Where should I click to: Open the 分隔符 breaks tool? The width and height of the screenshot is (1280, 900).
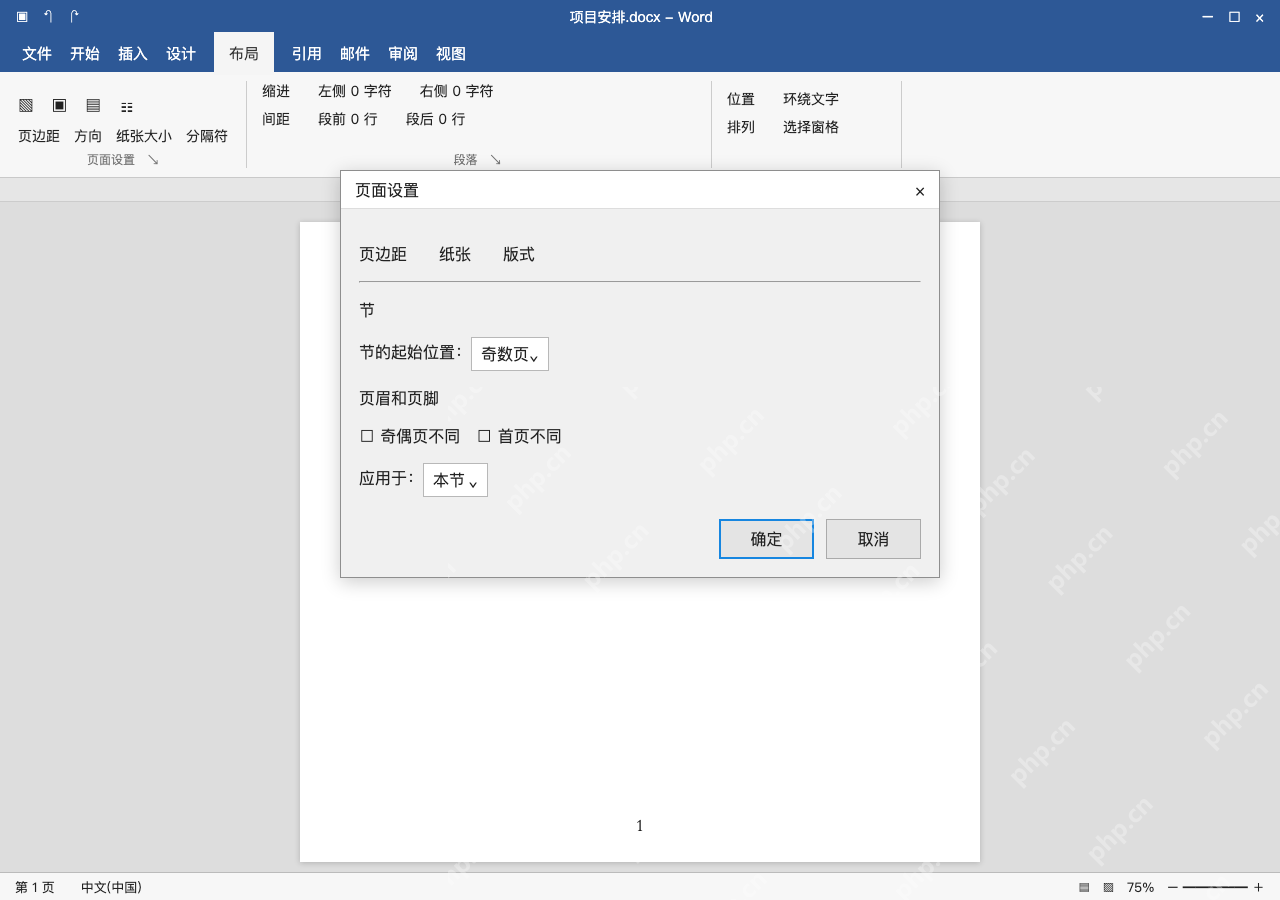click(x=207, y=136)
